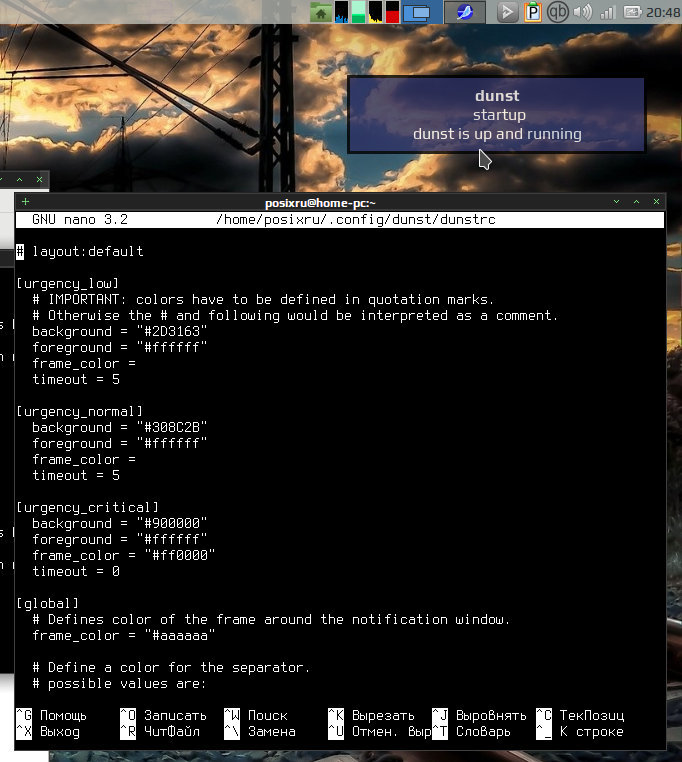Viewport: 682px width, 762px height.
Task: Click the network signal tray icon
Action: (x=608, y=13)
